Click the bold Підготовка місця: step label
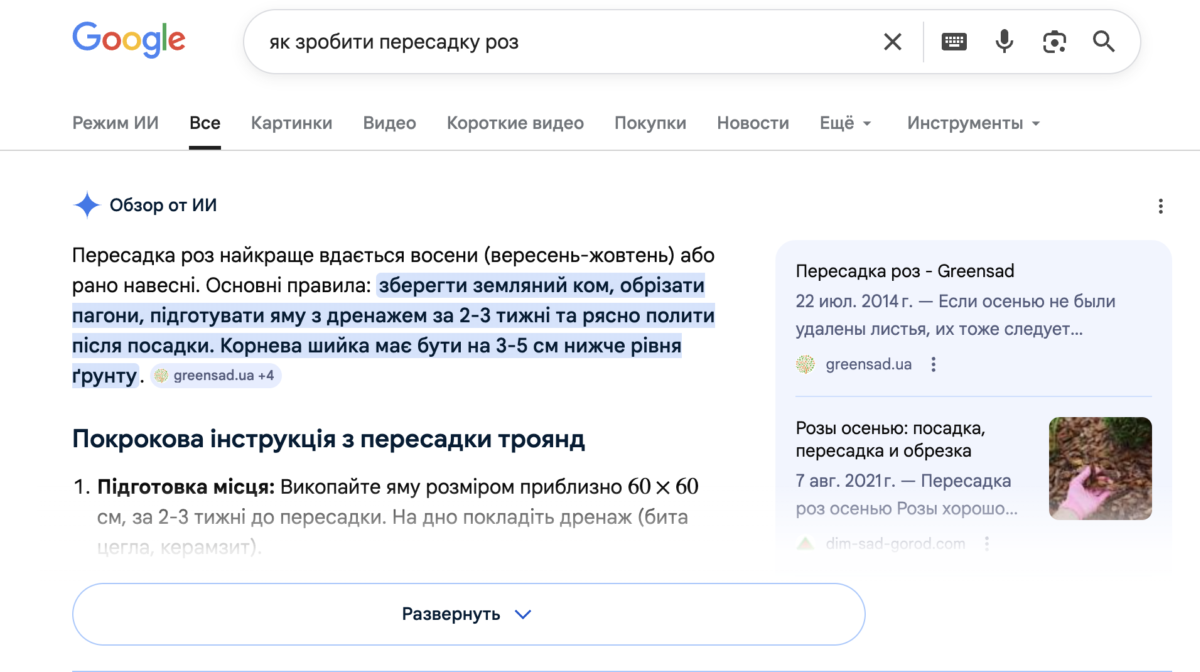This screenshot has height=672, width=1200. tap(186, 488)
